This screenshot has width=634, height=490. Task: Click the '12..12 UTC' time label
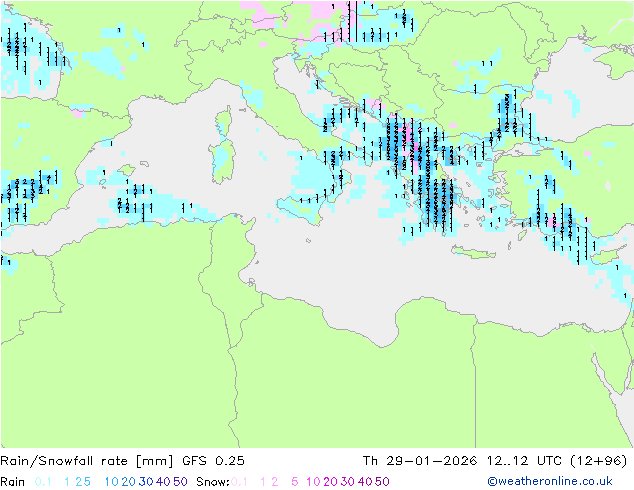pos(524,461)
